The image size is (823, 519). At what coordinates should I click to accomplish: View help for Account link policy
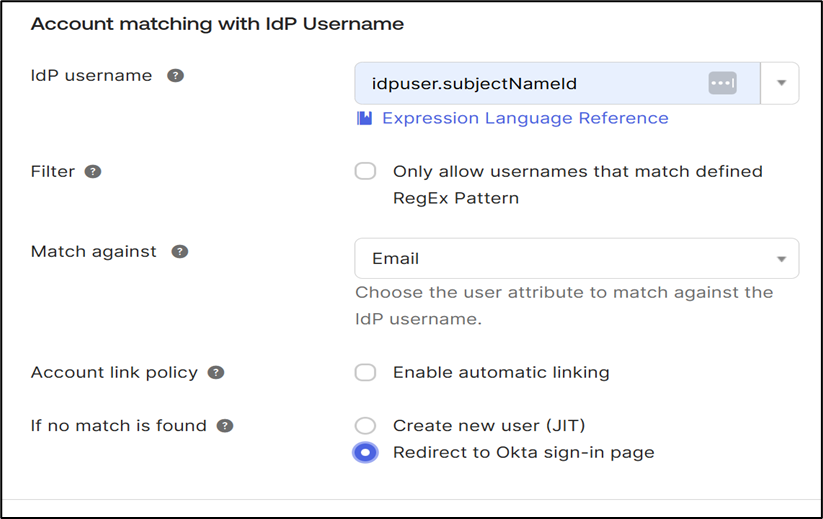pyautogui.click(x=216, y=373)
